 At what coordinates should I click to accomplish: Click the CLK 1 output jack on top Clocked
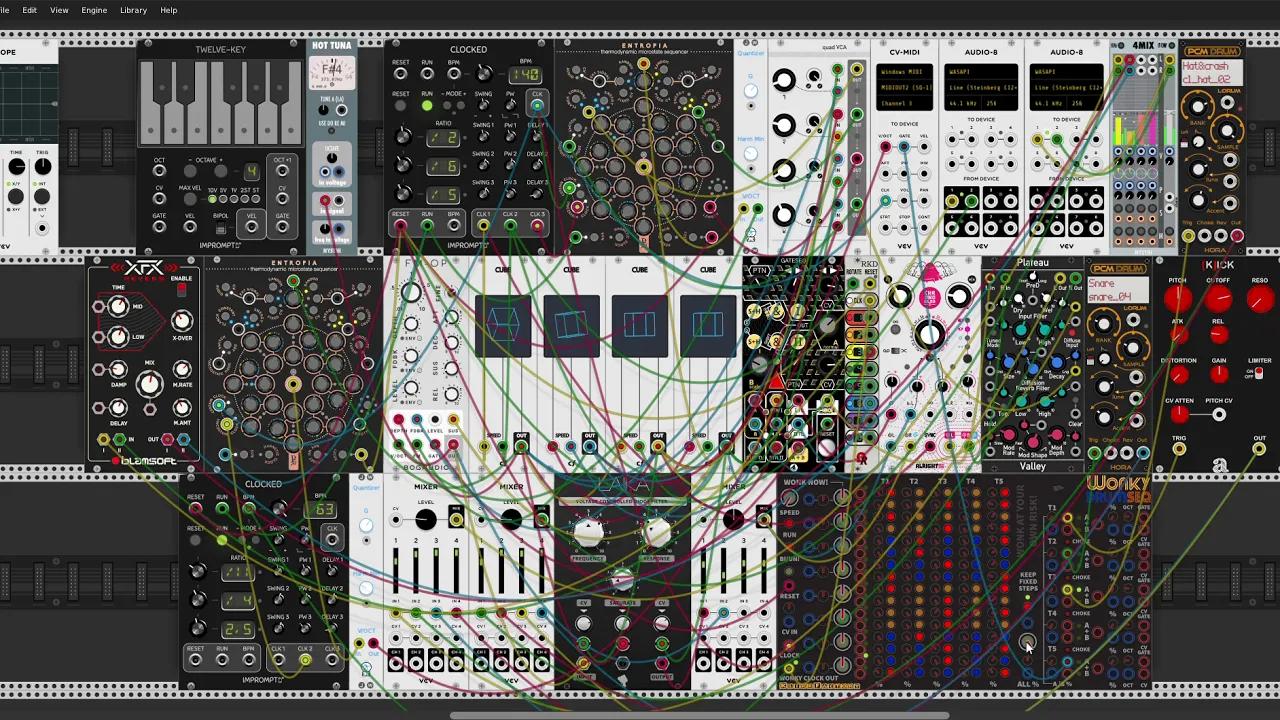pos(483,225)
